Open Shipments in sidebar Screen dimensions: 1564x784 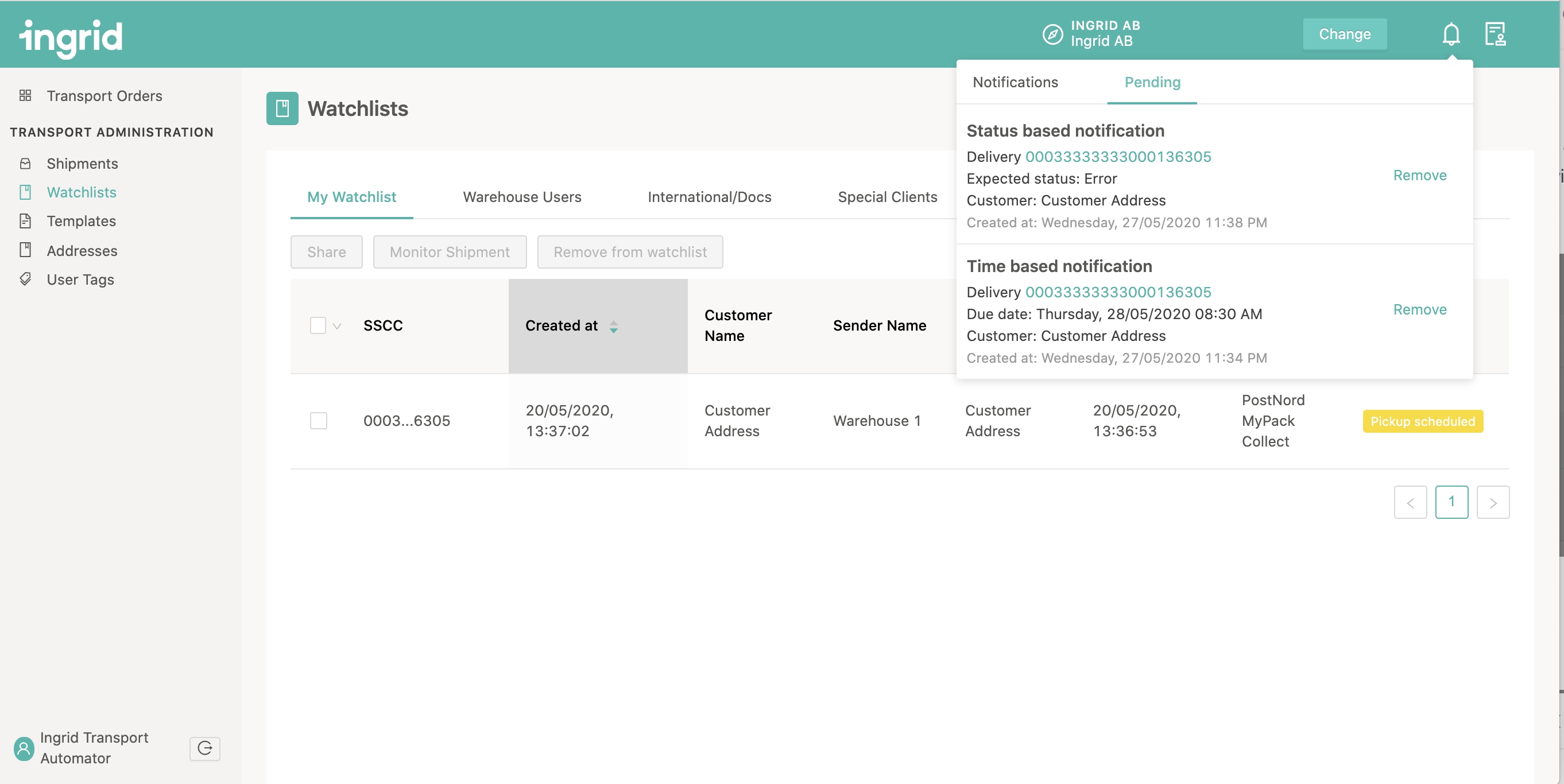pyautogui.click(x=83, y=163)
